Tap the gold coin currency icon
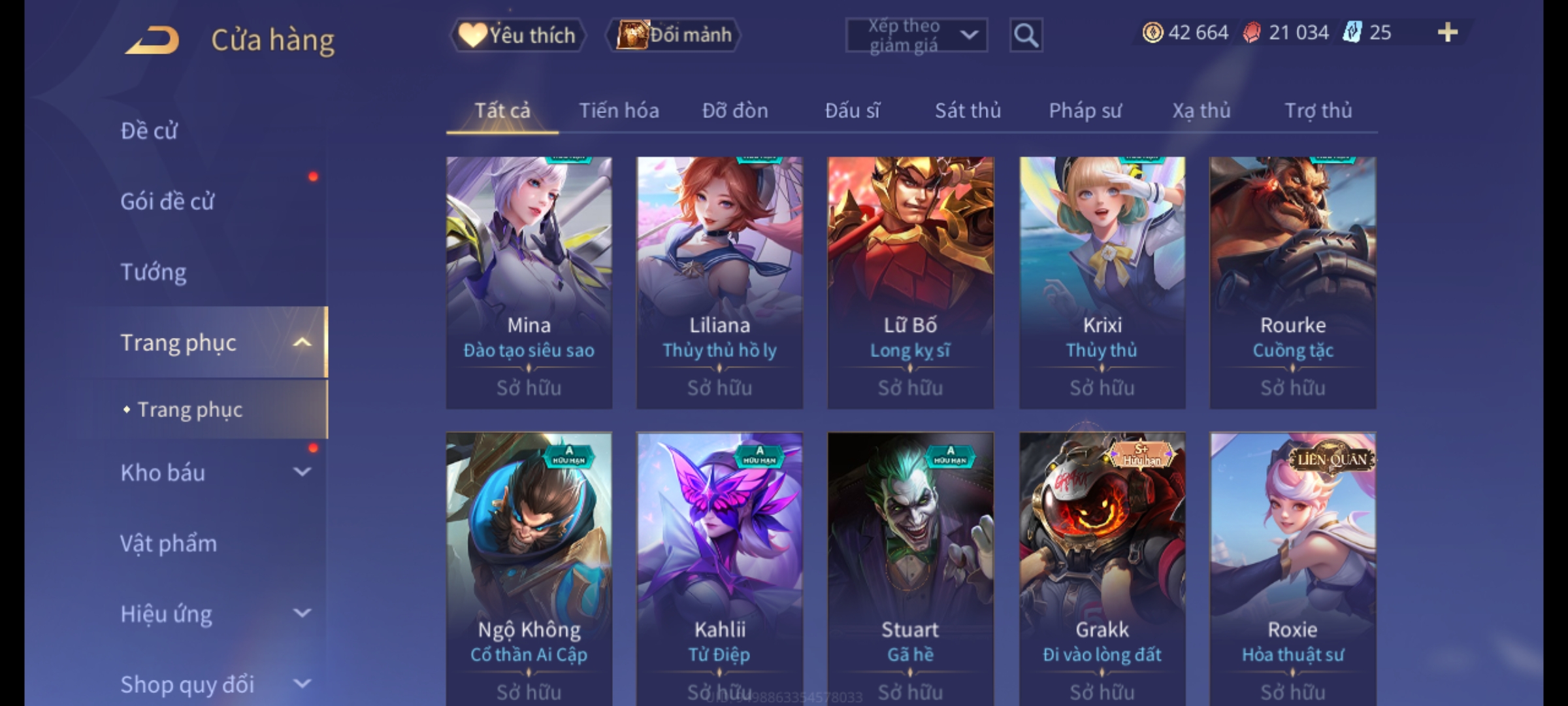 tap(1152, 32)
